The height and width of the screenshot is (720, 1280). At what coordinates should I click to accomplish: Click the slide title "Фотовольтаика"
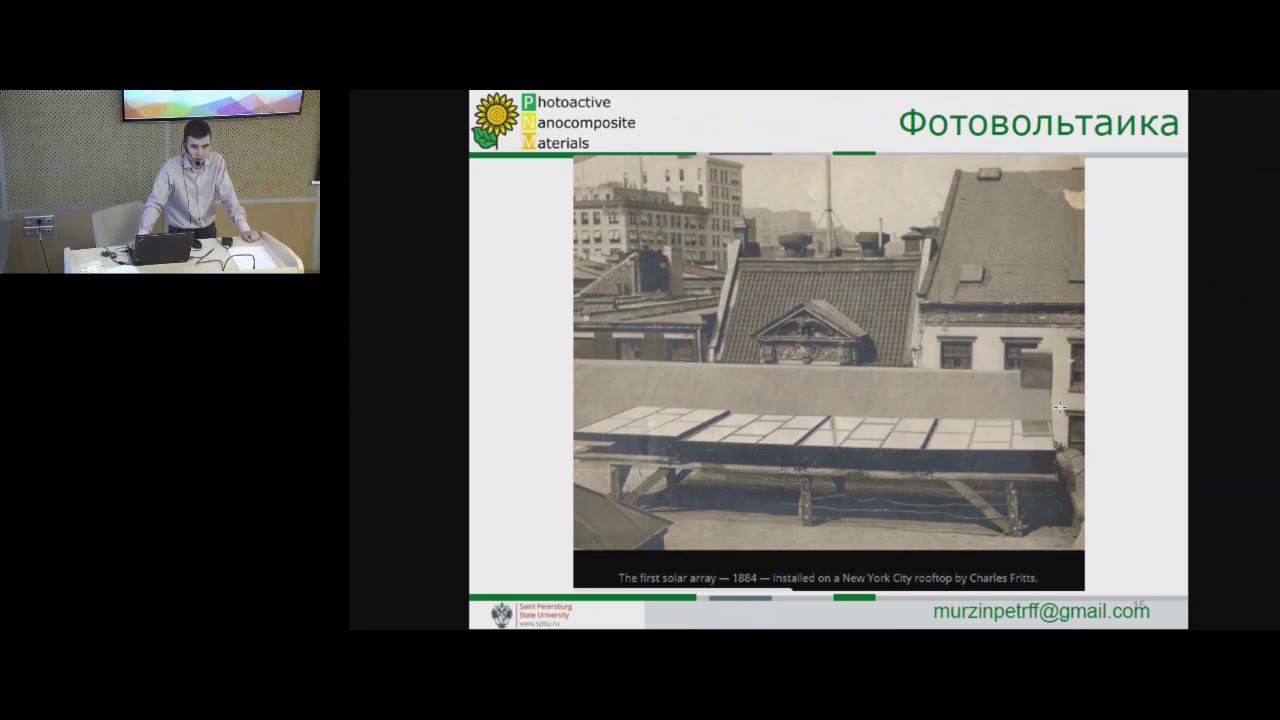point(1038,123)
